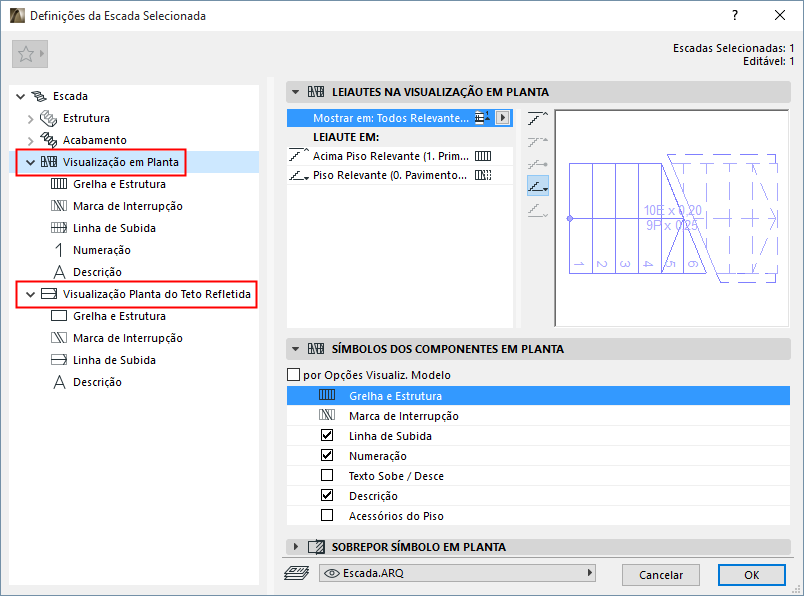This screenshot has height=596, width=804.
Task: Open Linha de Subida under Visualização em Planta
Action: click(114, 228)
